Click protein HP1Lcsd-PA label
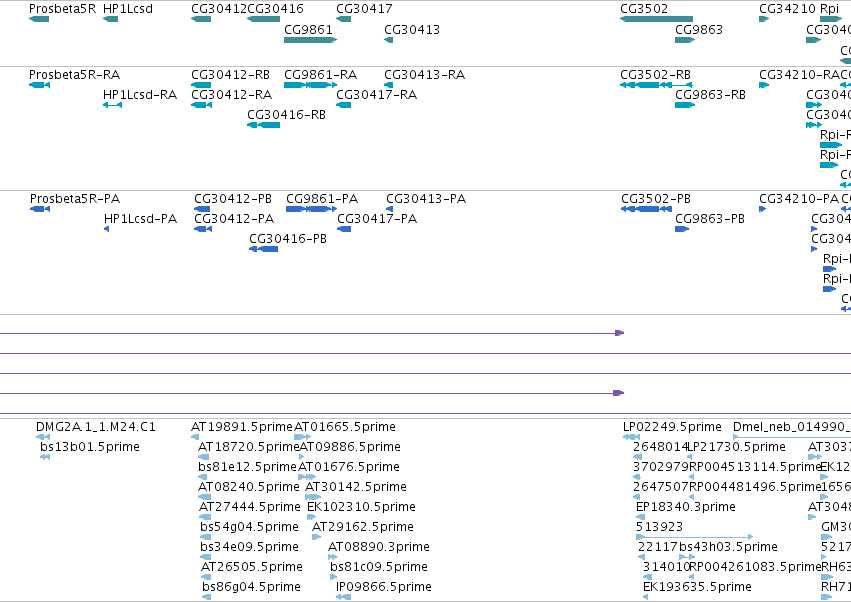 (141, 219)
